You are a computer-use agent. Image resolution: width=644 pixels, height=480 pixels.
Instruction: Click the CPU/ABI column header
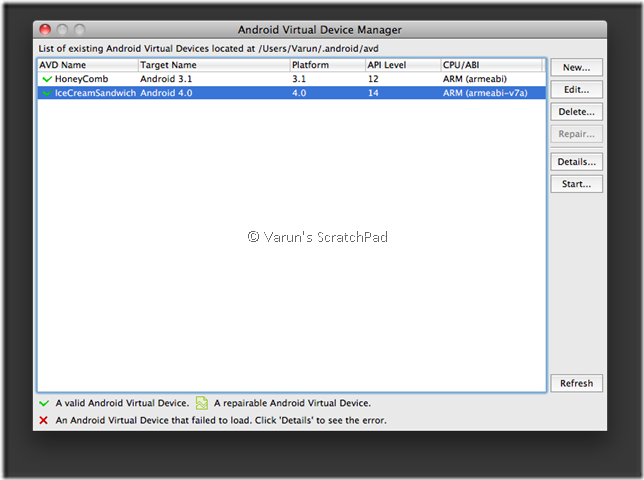[492, 65]
